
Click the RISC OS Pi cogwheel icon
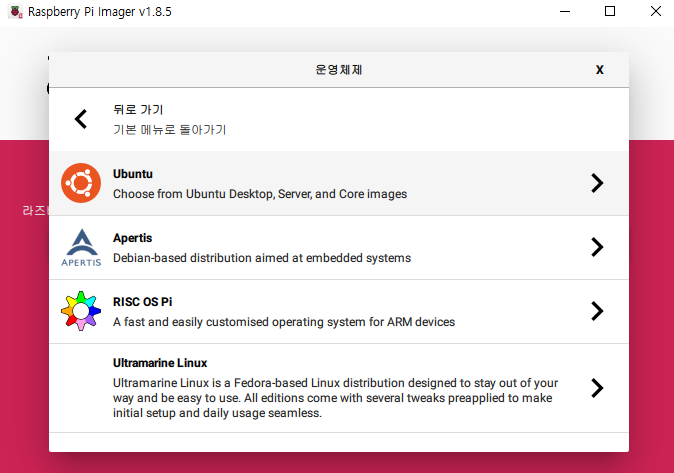coord(81,311)
